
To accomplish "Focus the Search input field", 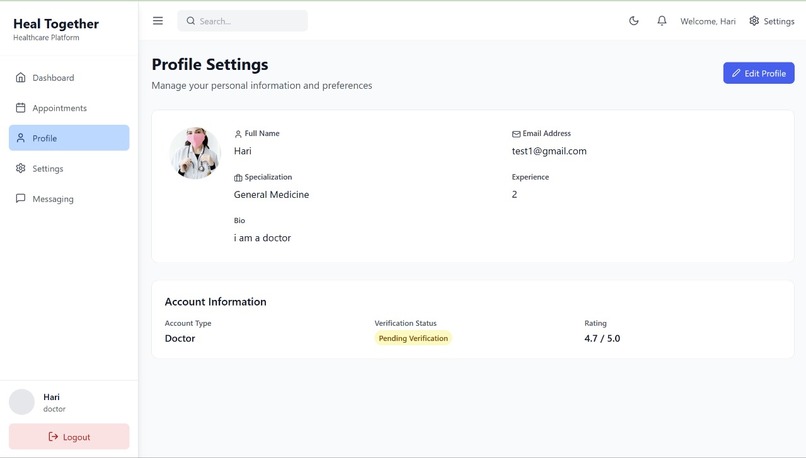I will pyautogui.click(x=243, y=21).
